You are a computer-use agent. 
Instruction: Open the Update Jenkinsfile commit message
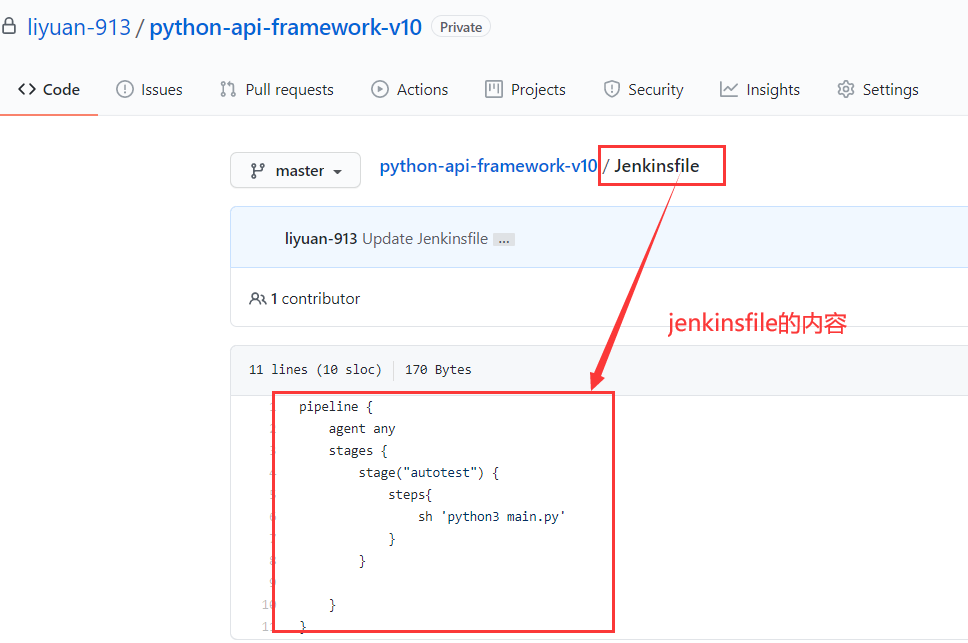tap(425, 239)
